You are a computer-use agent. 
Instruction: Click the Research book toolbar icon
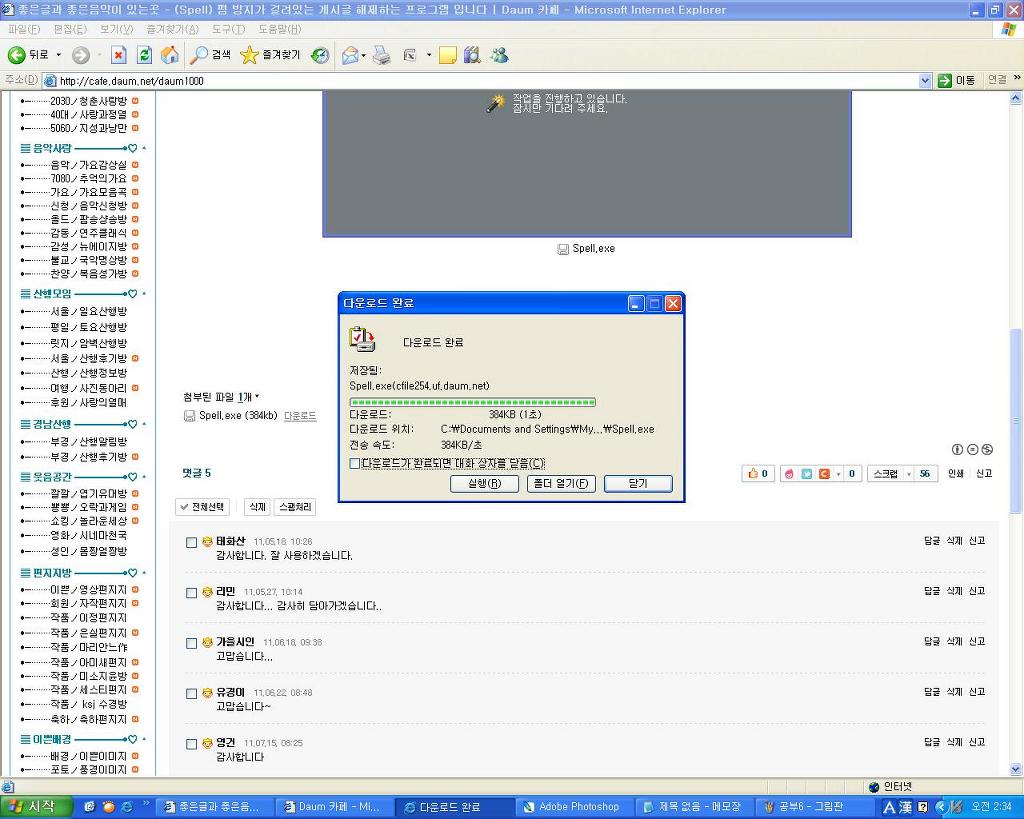pyautogui.click(x=472, y=56)
